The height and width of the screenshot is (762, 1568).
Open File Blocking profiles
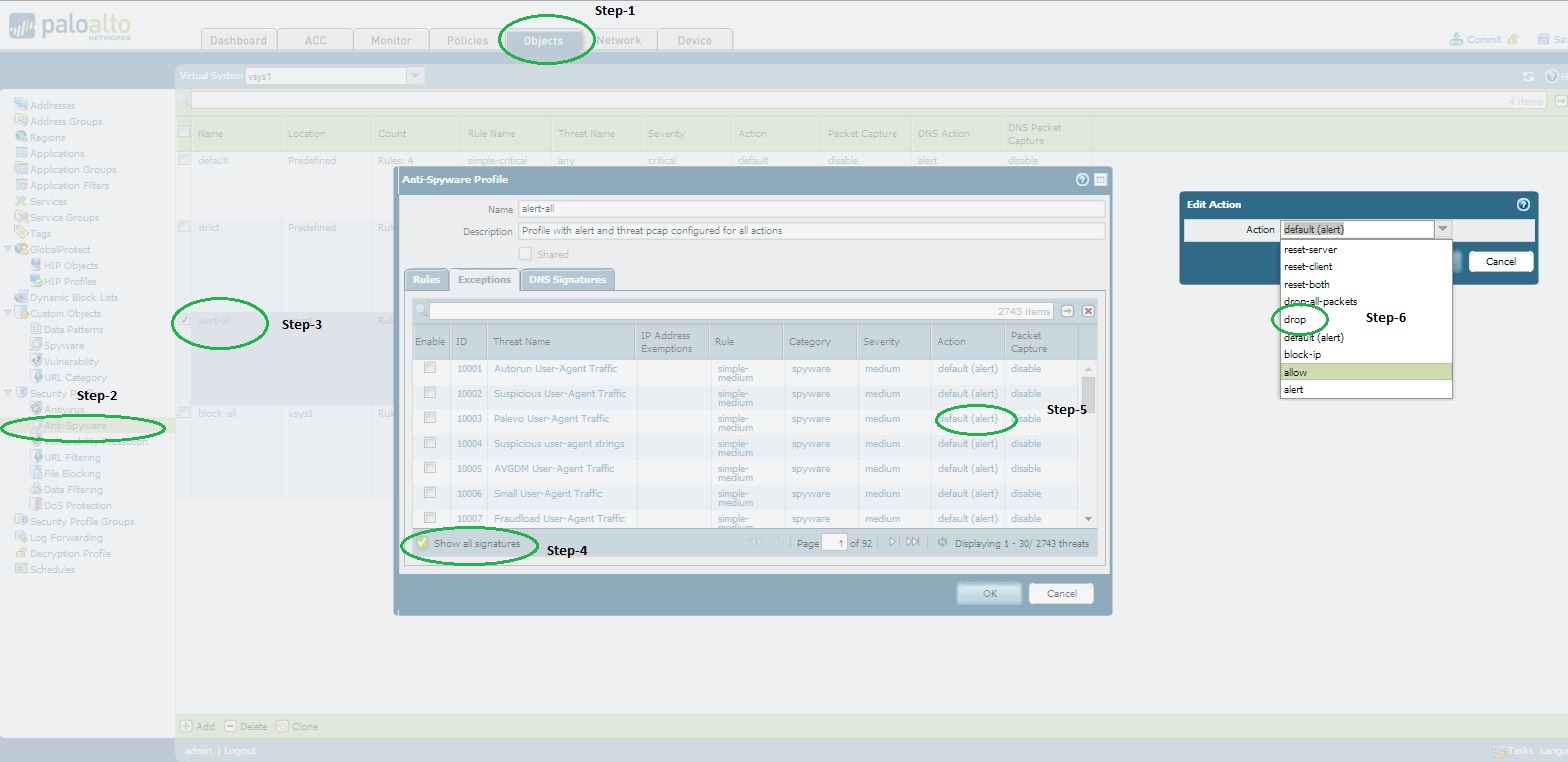72,473
